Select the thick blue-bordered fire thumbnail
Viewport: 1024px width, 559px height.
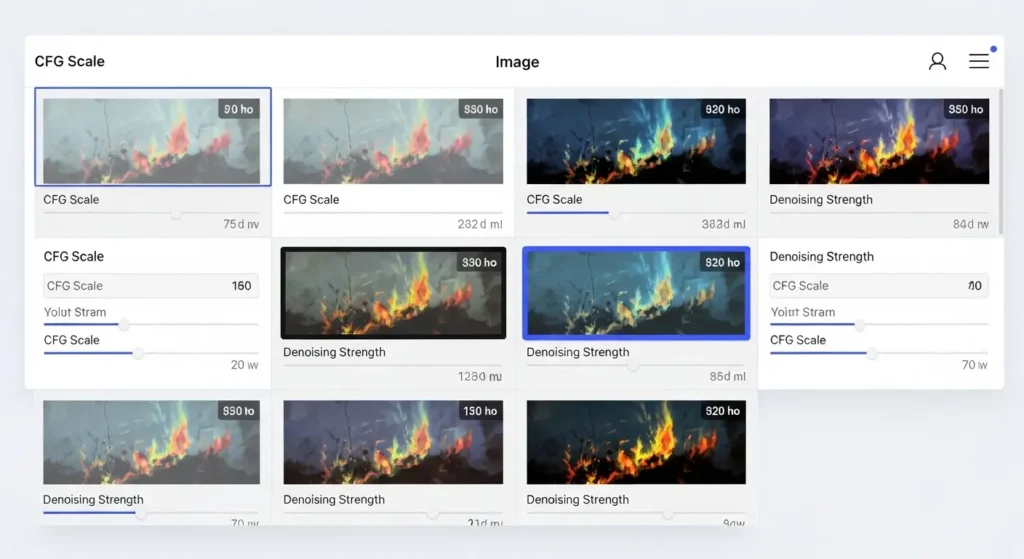pos(636,293)
